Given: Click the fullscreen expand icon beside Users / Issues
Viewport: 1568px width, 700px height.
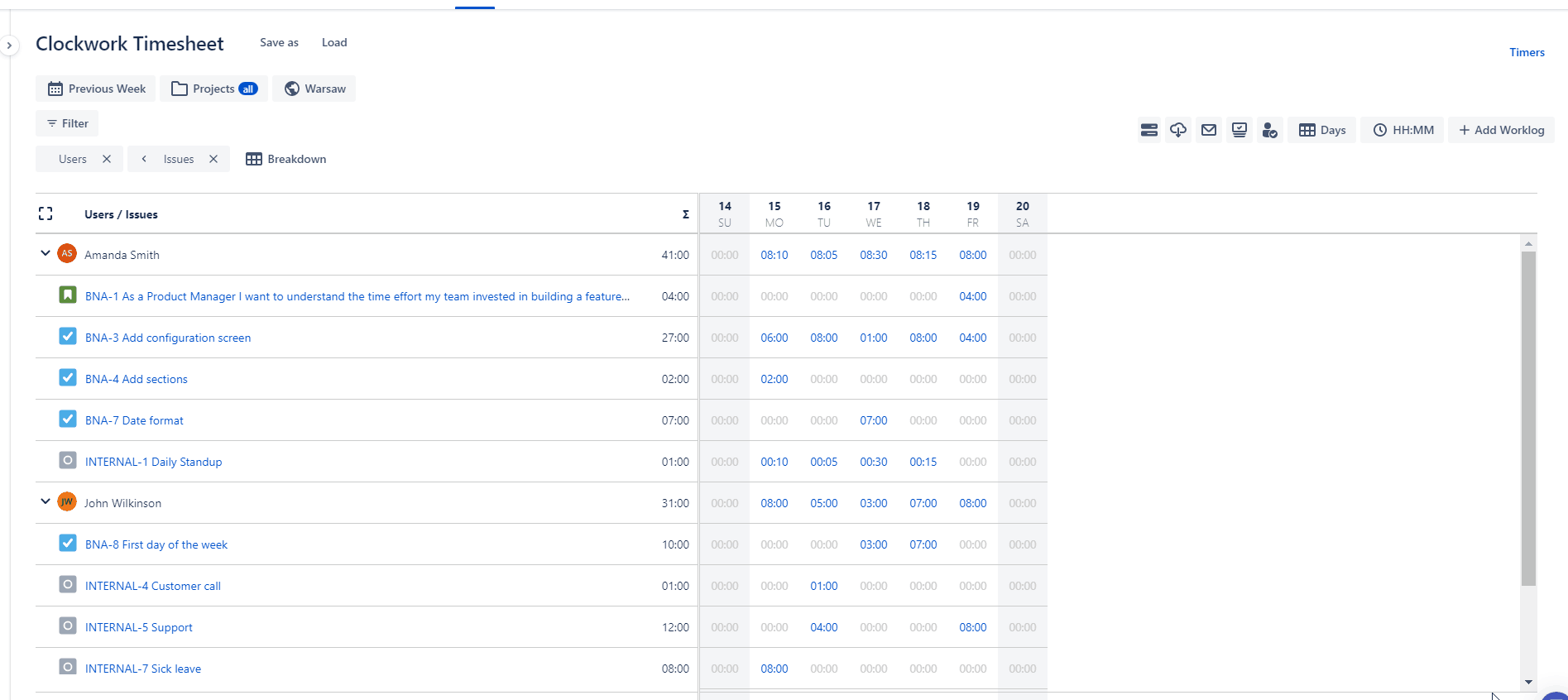Looking at the screenshot, I should pos(46,214).
